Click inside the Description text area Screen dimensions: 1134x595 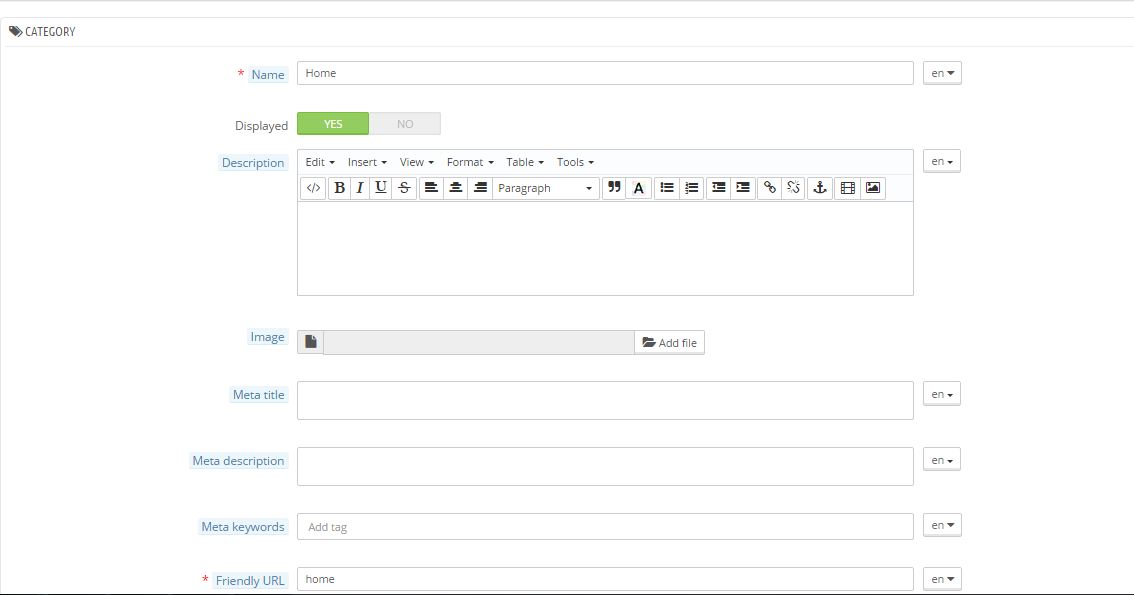click(605, 248)
